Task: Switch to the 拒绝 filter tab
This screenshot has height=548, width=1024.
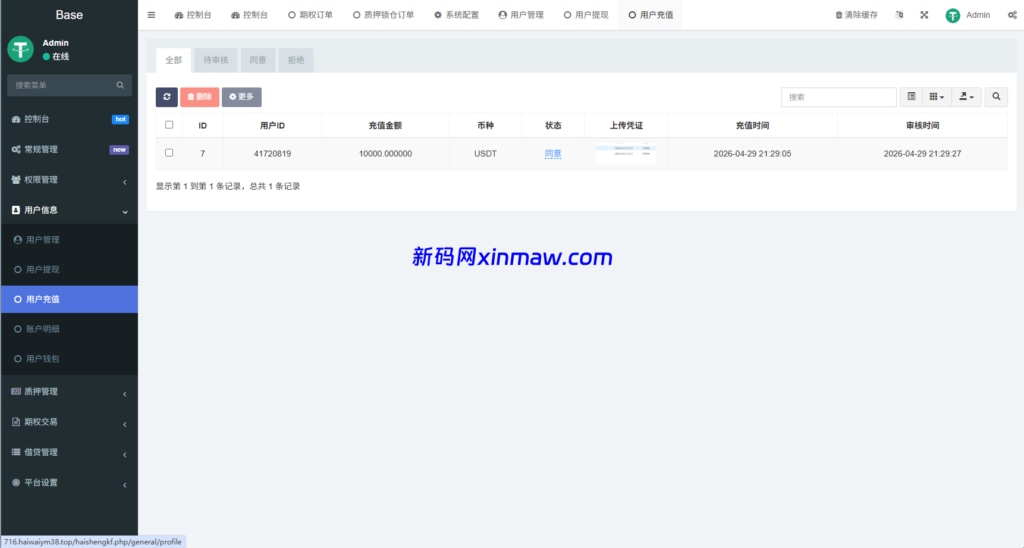Action: pos(296,60)
